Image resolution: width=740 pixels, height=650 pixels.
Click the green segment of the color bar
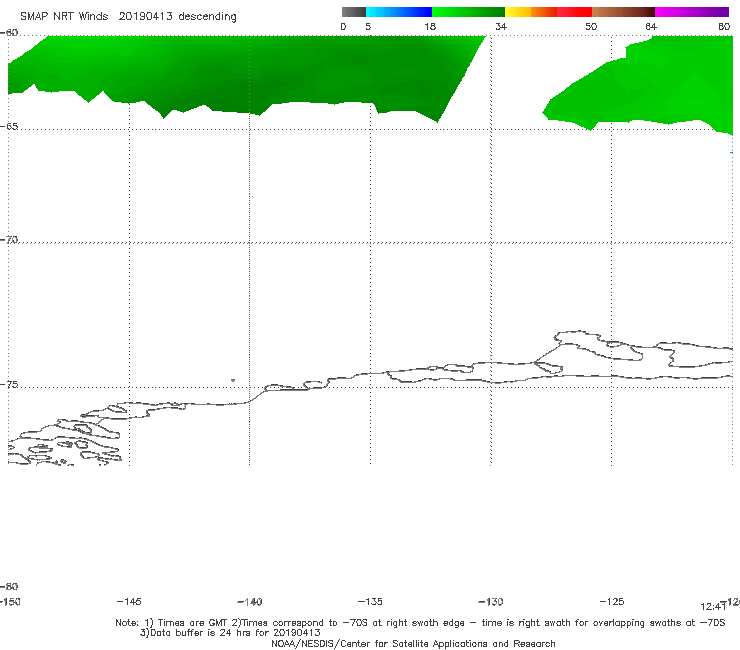point(469,12)
